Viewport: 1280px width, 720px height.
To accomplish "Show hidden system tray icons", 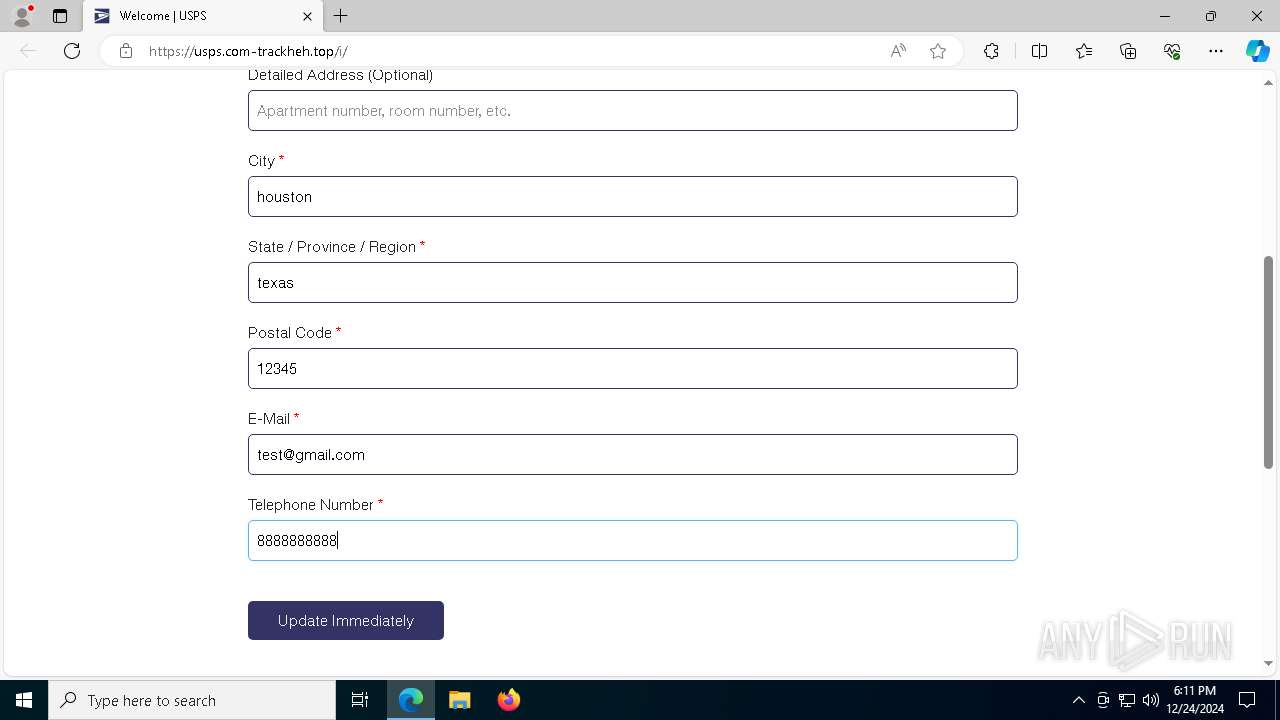I will tap(1078, 700).
